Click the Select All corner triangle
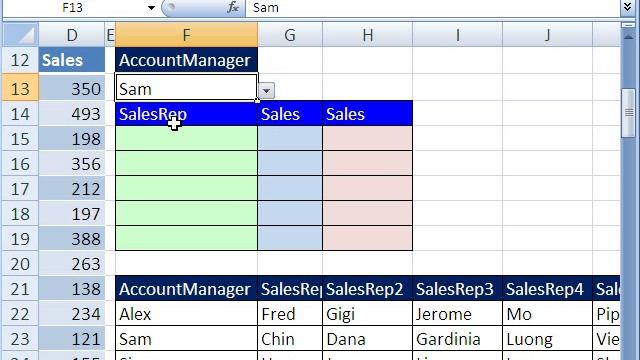 20,35
